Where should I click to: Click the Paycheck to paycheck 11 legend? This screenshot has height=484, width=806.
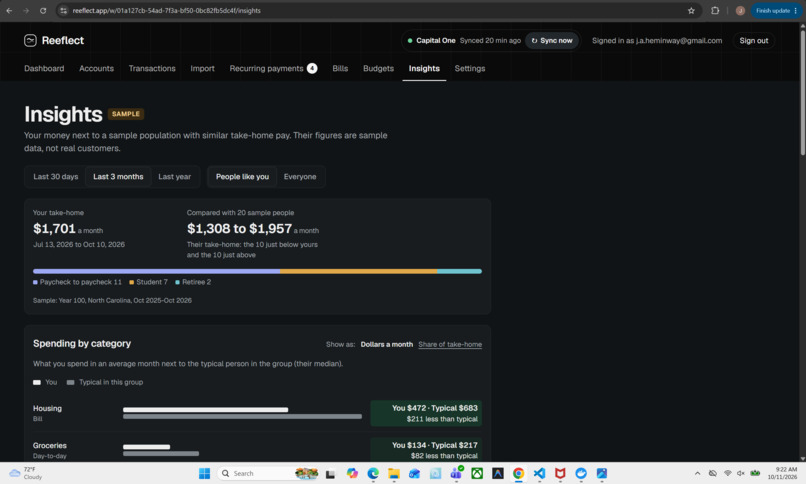point(77,282)
